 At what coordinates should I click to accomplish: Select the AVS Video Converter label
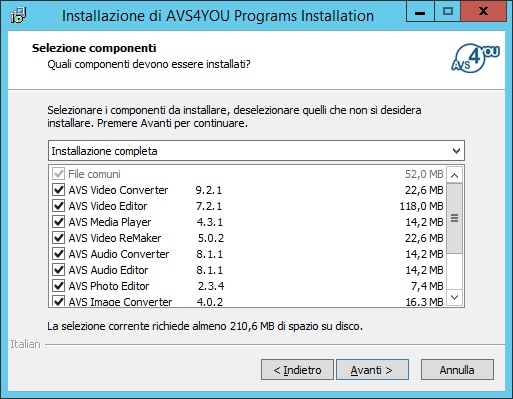click(118, 190)
